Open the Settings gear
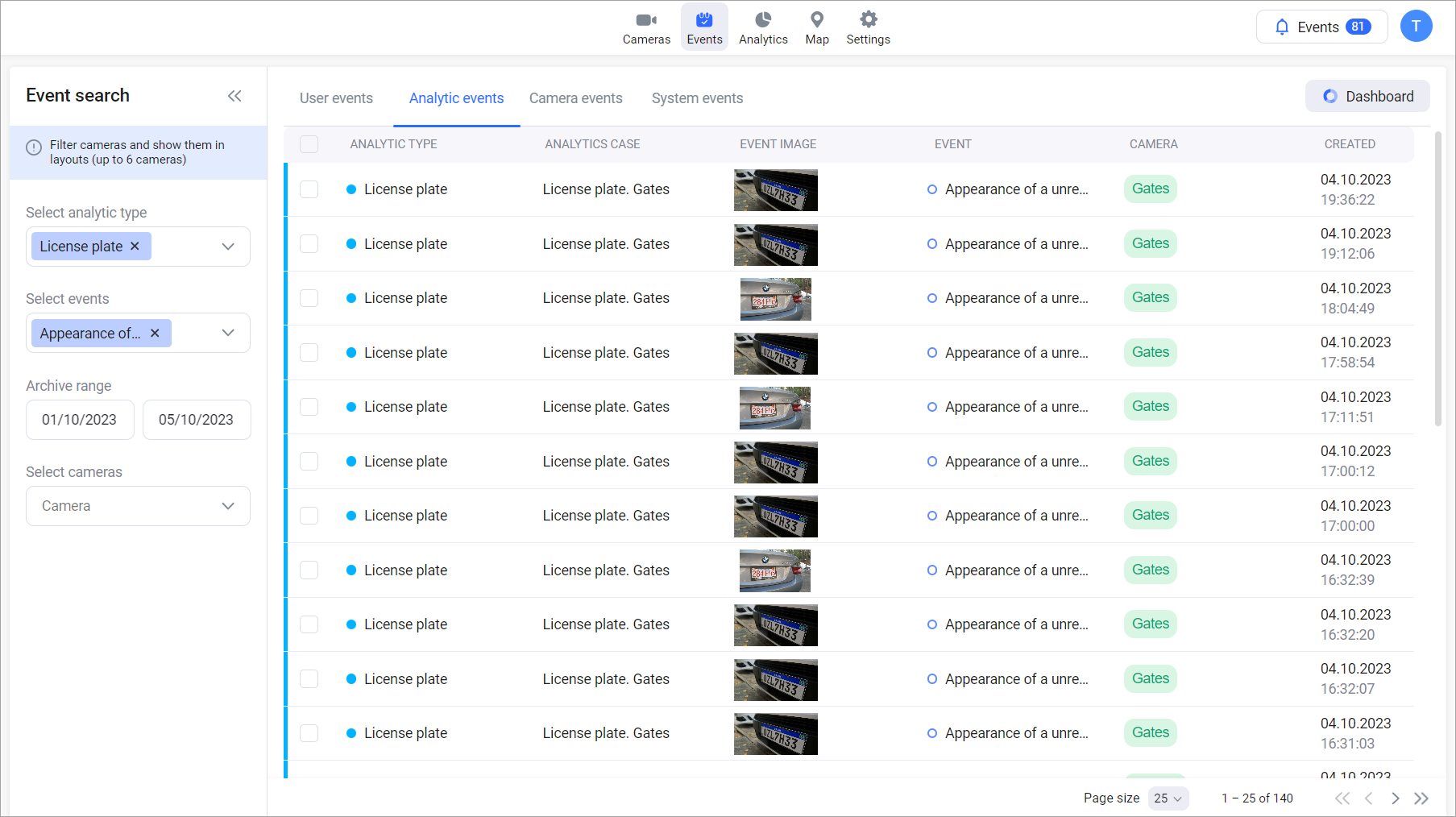 point(868,27)
